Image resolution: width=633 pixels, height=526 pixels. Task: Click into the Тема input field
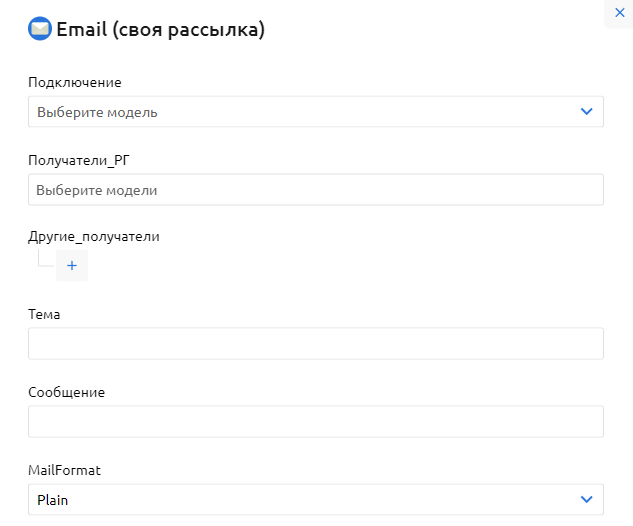pyautogui.click(x=315, y=344)
